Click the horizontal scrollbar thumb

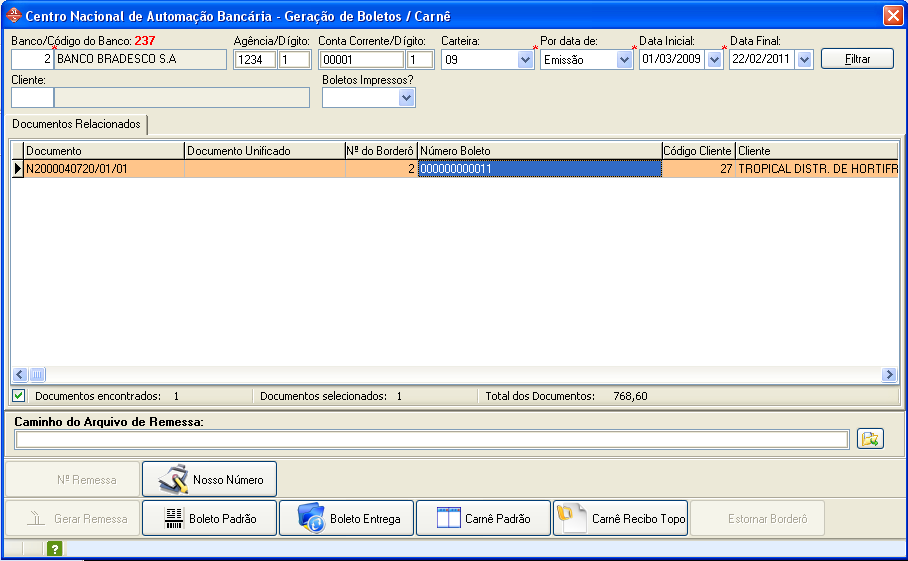(x=37, y=375)
